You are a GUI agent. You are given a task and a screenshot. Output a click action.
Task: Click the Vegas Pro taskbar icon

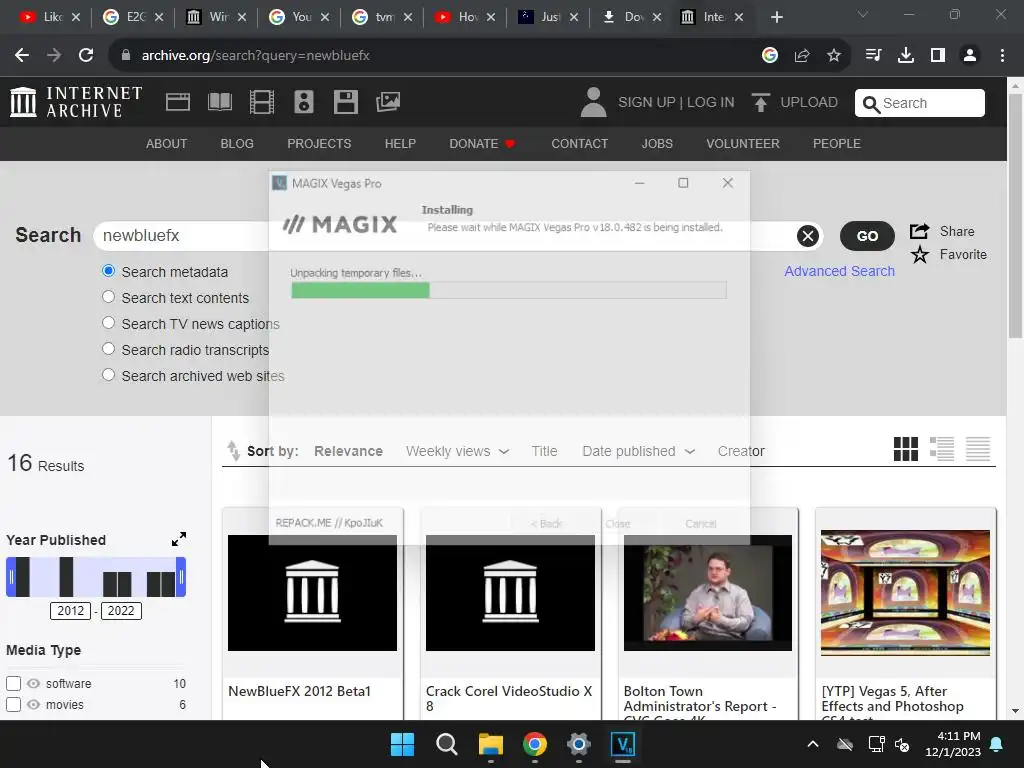(x=622, y=744)
